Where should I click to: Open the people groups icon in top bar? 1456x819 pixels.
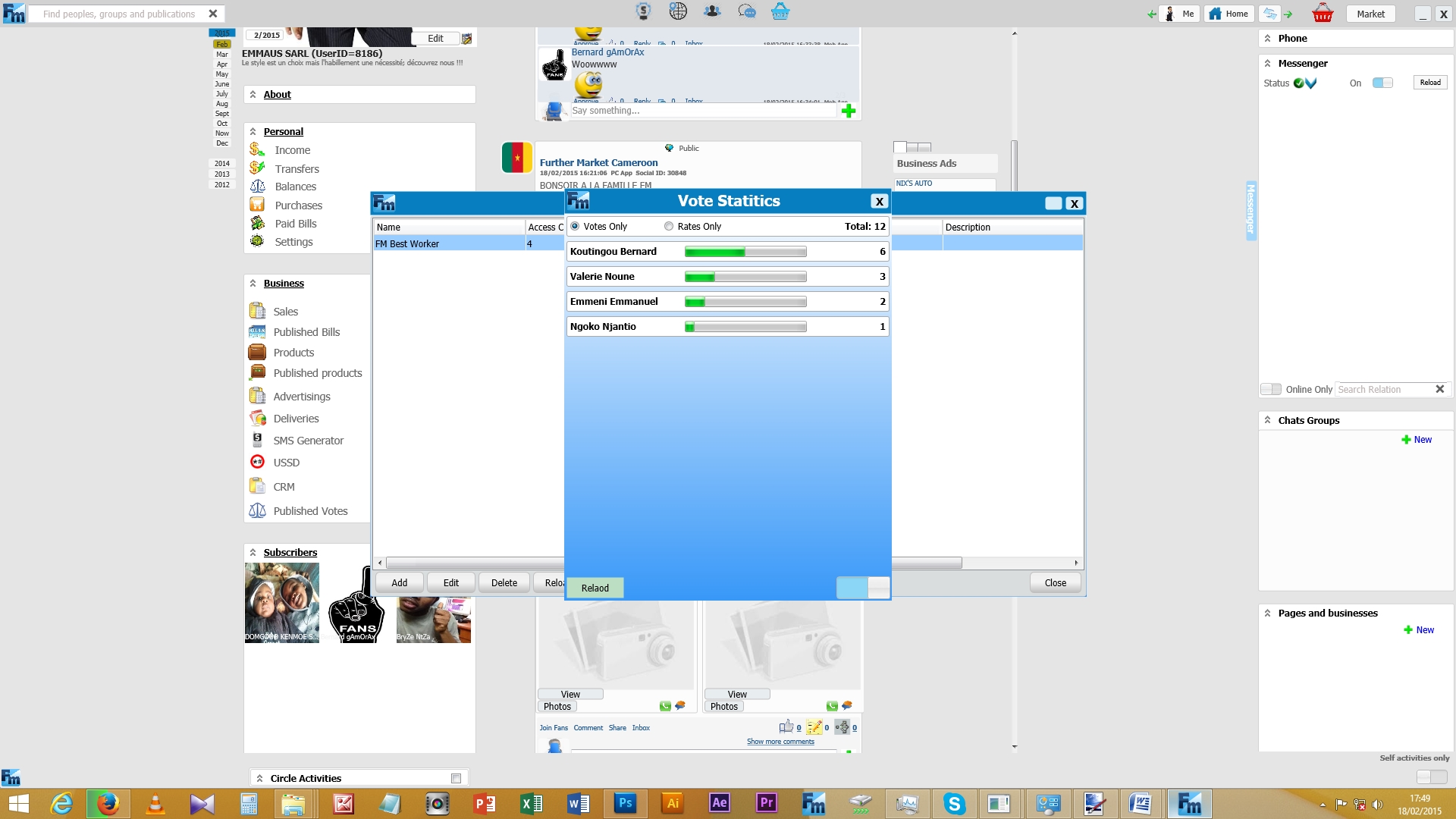pyautogui.click(x=712, y=11)
